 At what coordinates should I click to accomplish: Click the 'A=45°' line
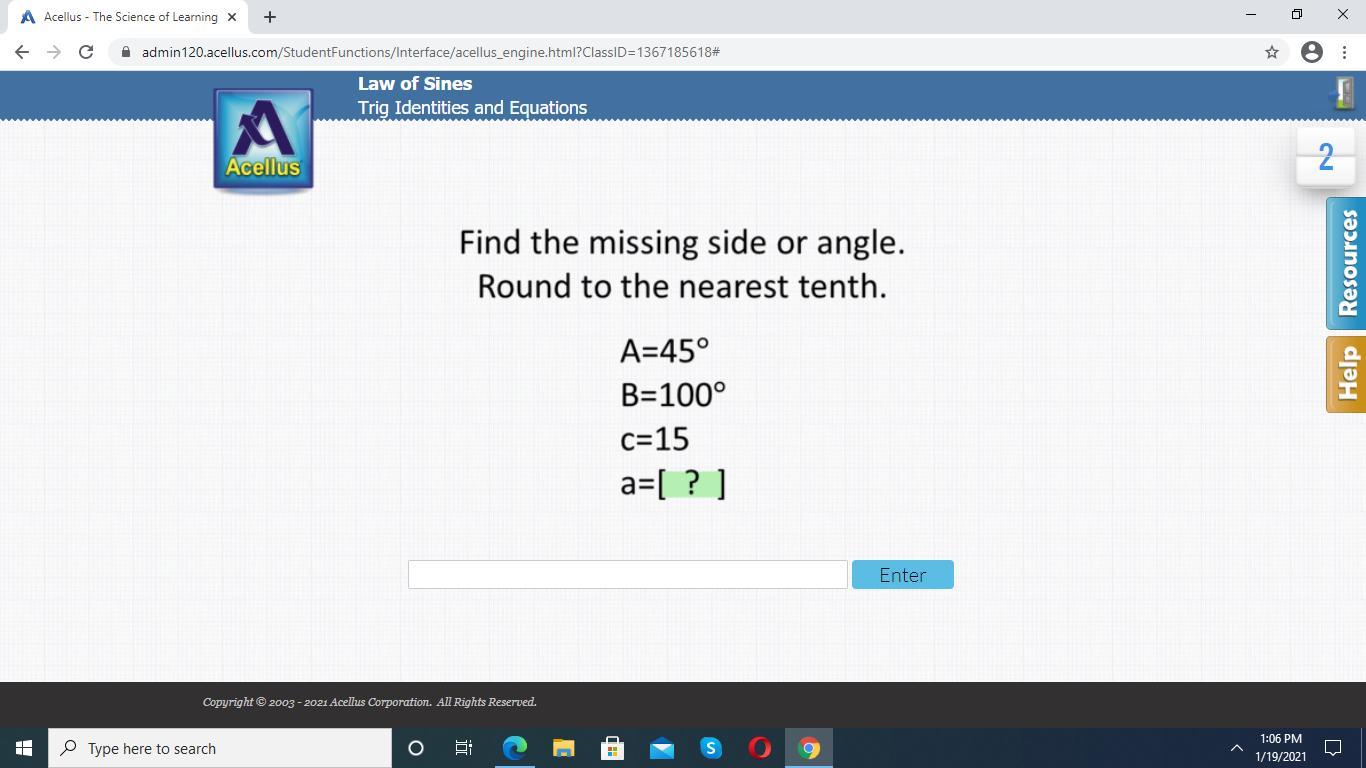[664, 351]
